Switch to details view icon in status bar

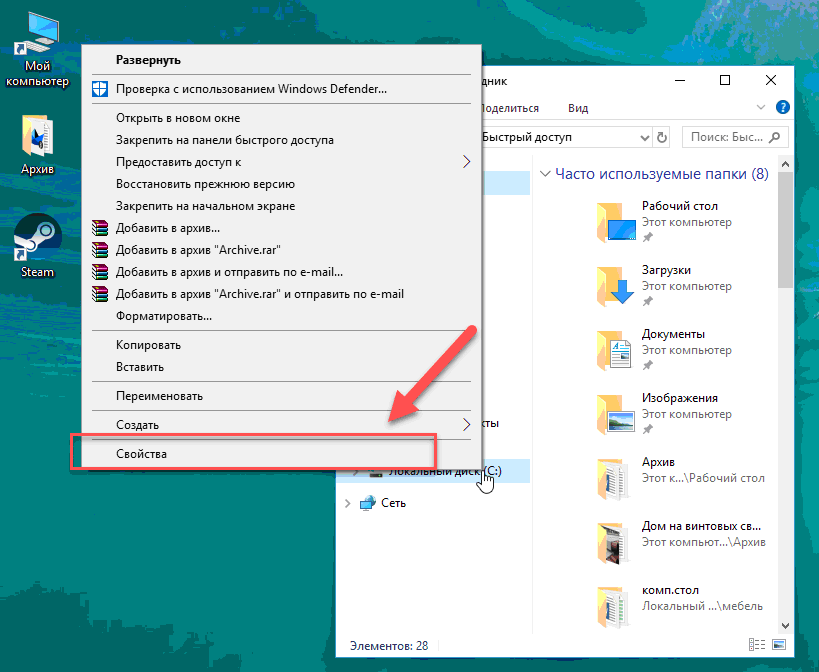click(x=757, y=645)
